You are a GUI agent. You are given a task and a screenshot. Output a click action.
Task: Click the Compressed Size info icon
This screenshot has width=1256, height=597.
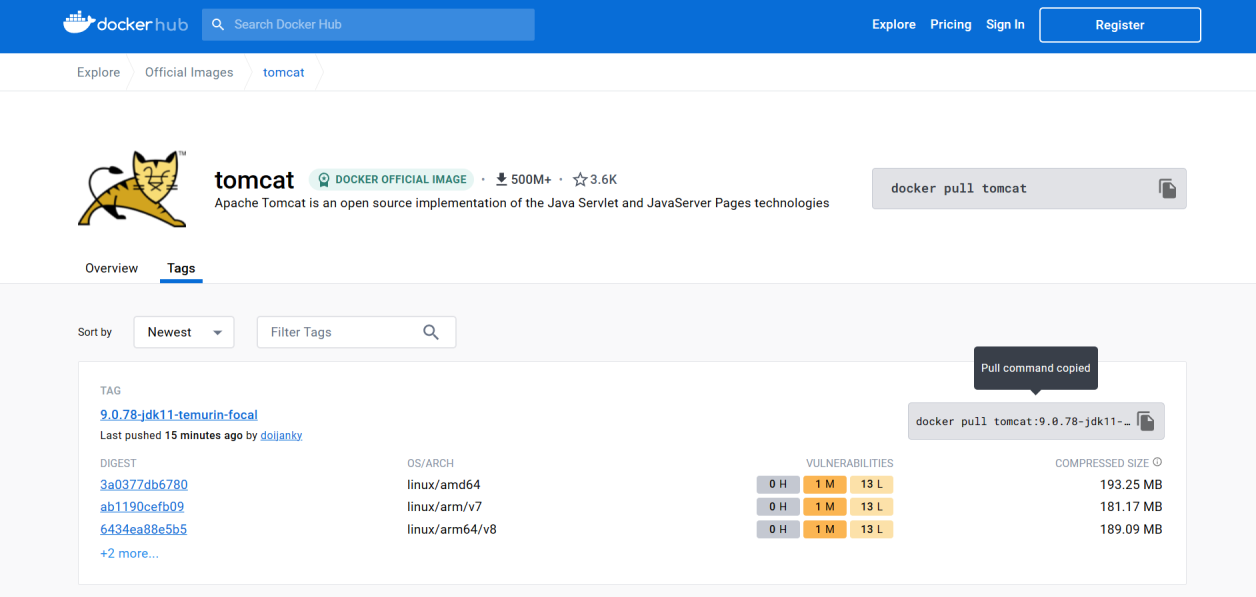point(1157,463)
